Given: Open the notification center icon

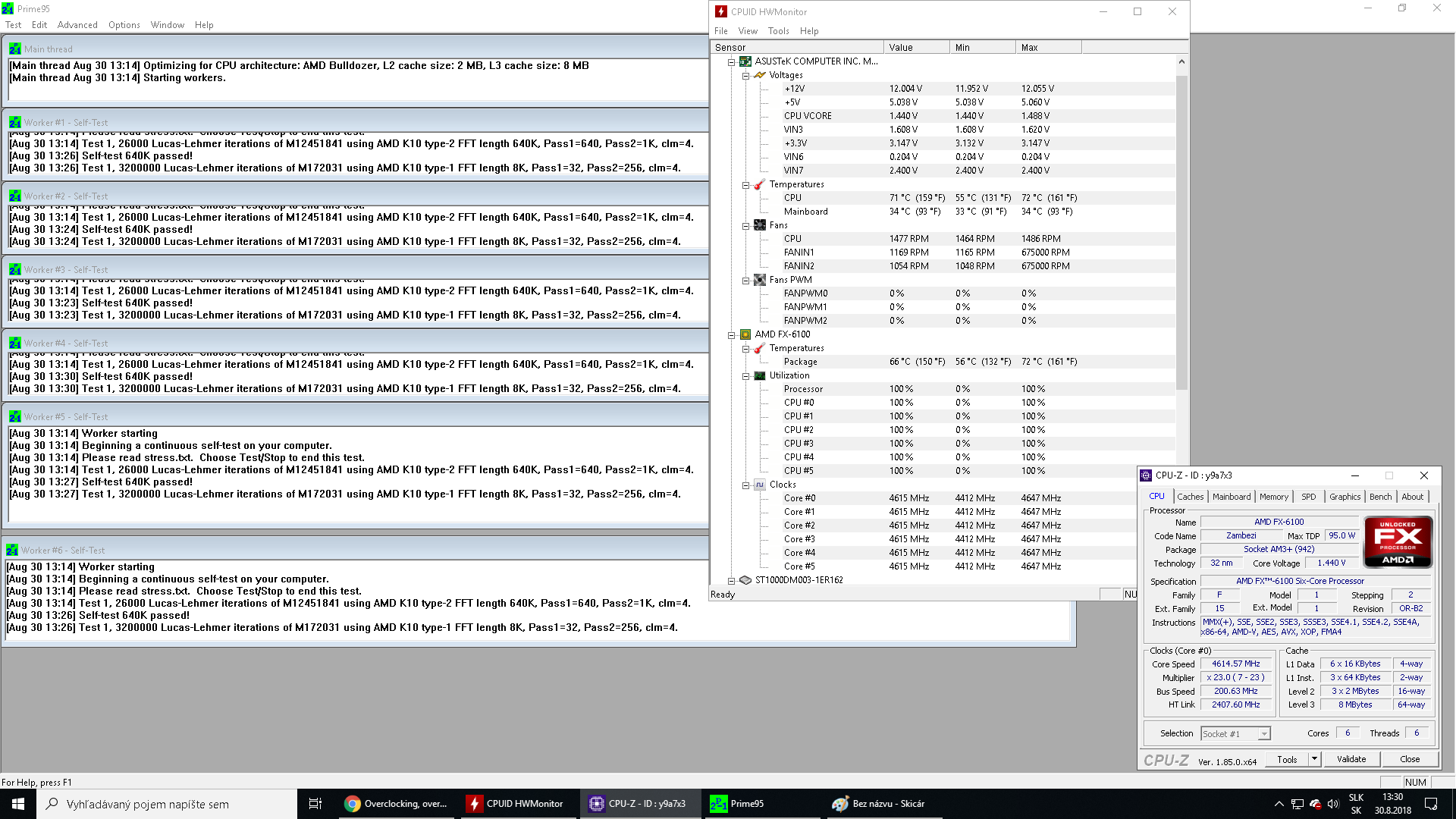Looking at the screenshot, I should 1431,804.
